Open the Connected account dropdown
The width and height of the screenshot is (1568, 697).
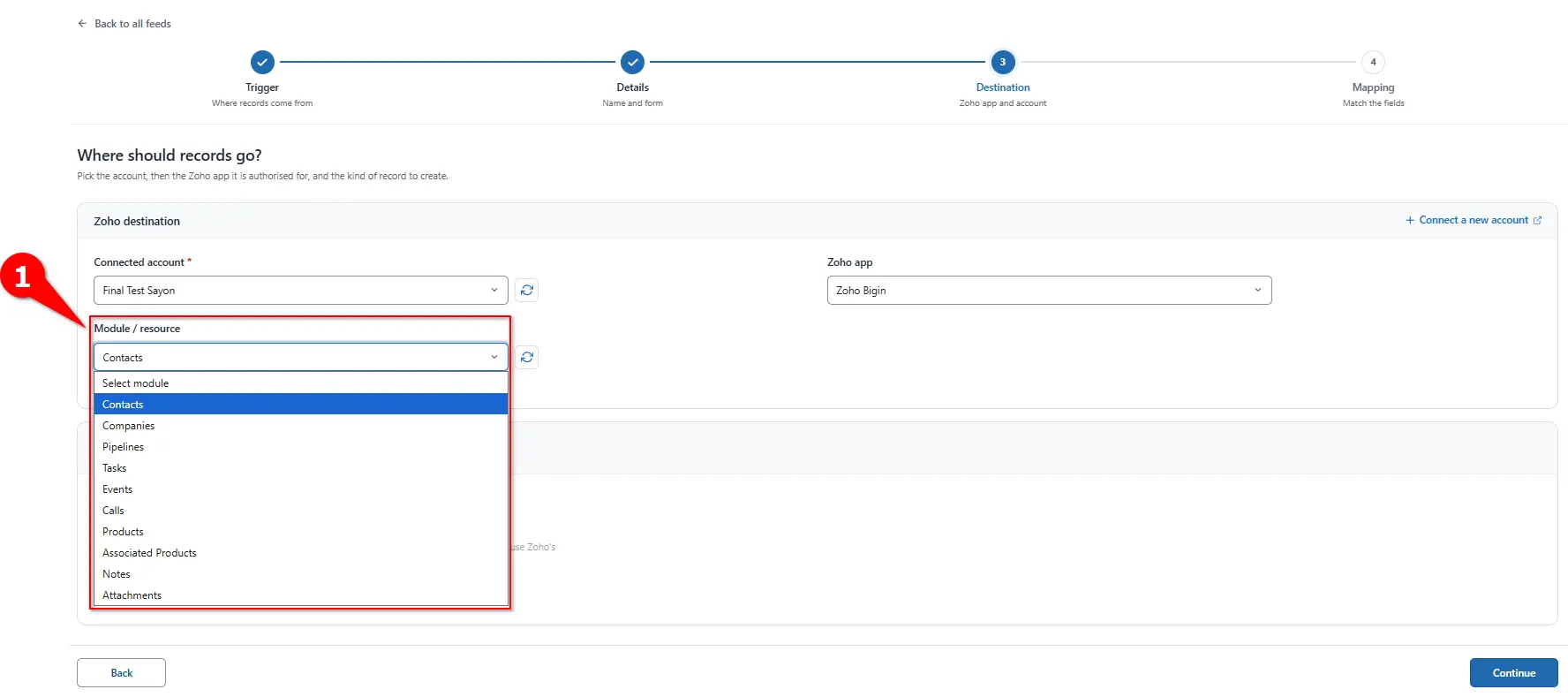[301, 291]
